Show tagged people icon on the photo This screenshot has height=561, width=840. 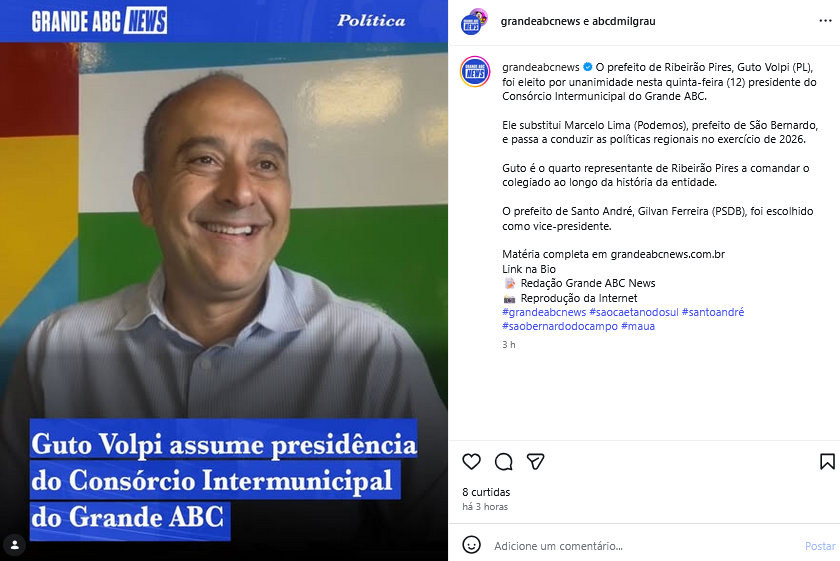click(x=14, y=545)
